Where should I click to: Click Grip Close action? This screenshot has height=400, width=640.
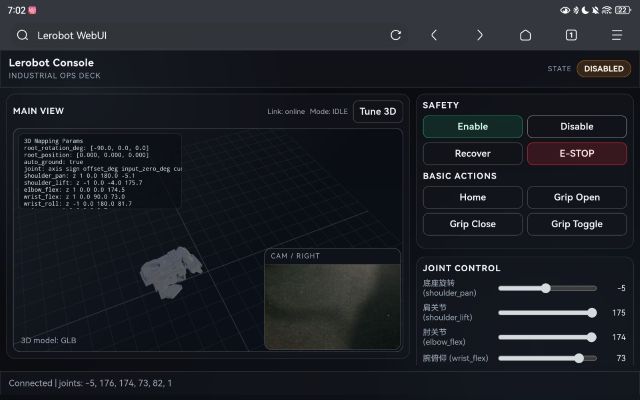point(472,224)
